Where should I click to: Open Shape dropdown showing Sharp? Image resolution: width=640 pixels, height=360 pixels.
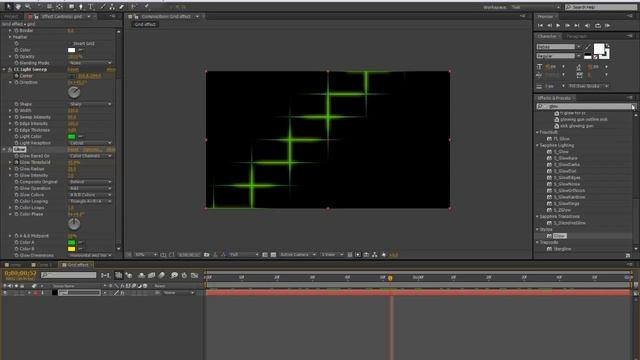tap(90, 104)
